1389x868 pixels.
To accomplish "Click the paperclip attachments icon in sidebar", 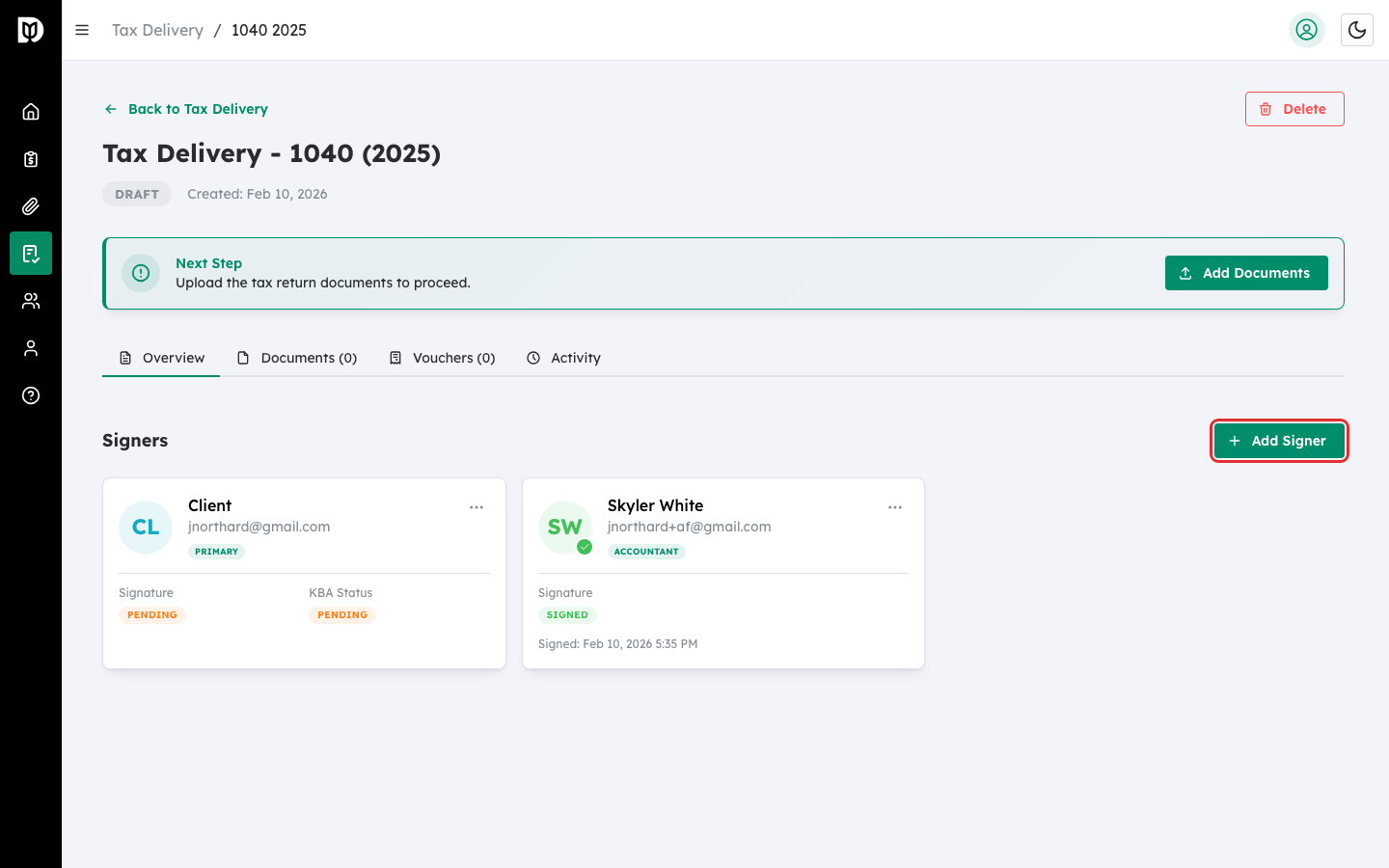I will (30, 205).
